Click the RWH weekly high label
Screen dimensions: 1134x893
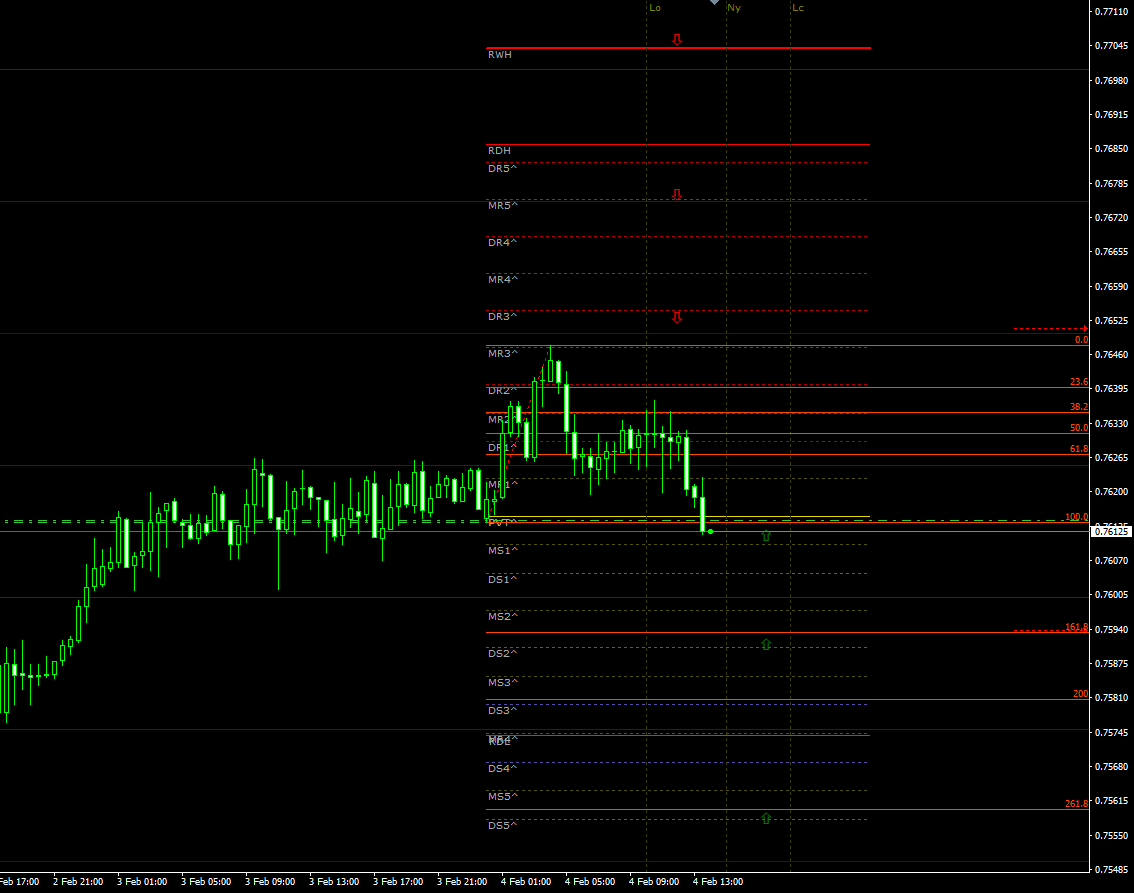pos(500,54)
